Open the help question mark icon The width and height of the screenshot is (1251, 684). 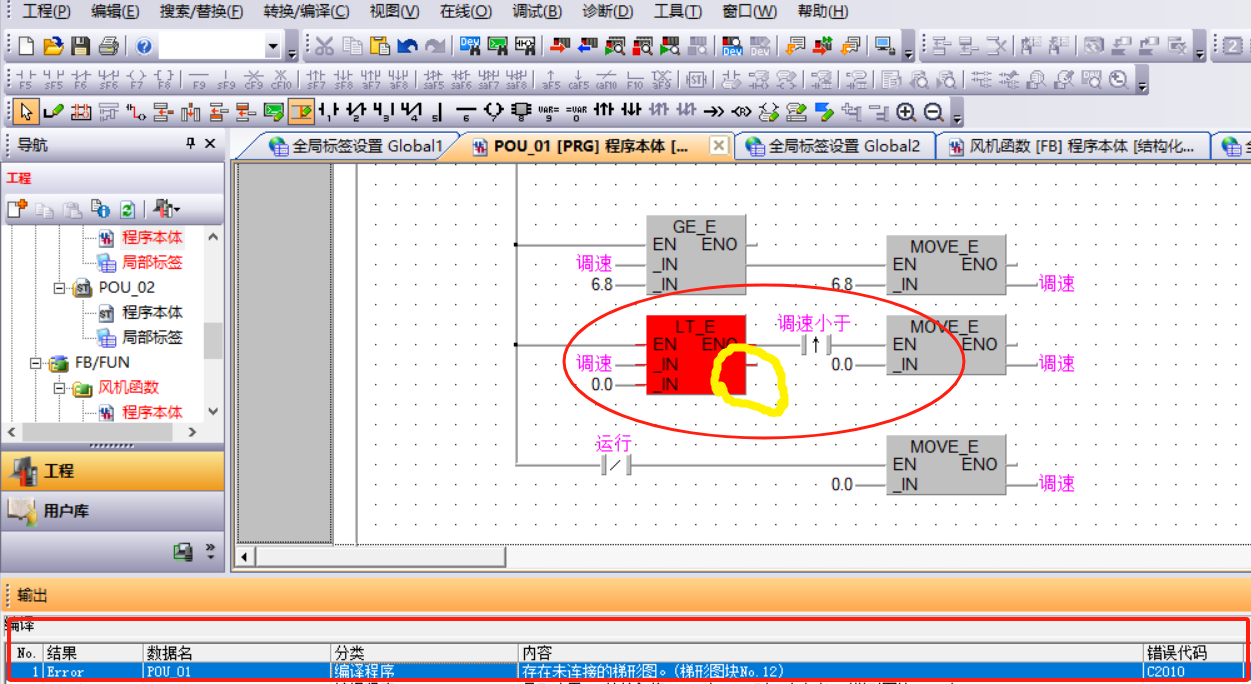(143, 46)
